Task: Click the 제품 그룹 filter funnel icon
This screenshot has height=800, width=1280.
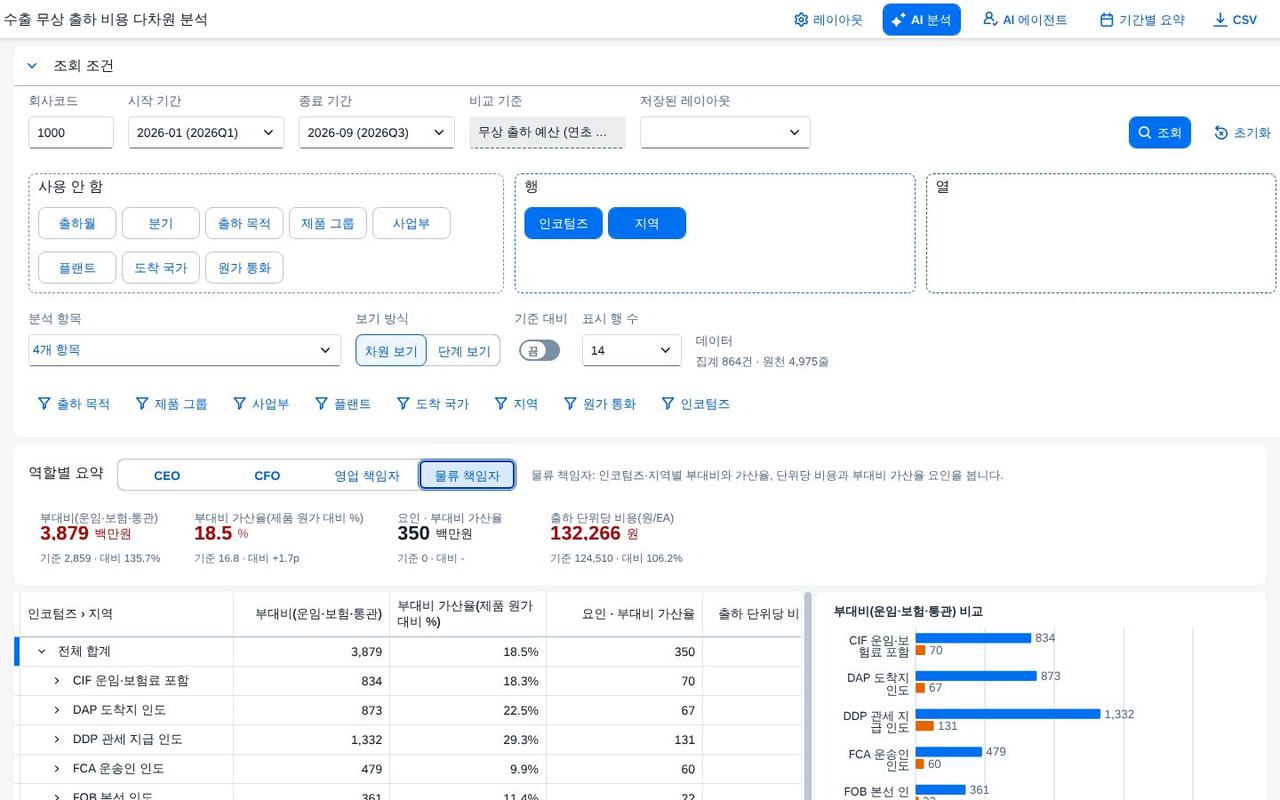Action: tap(141, 404)
